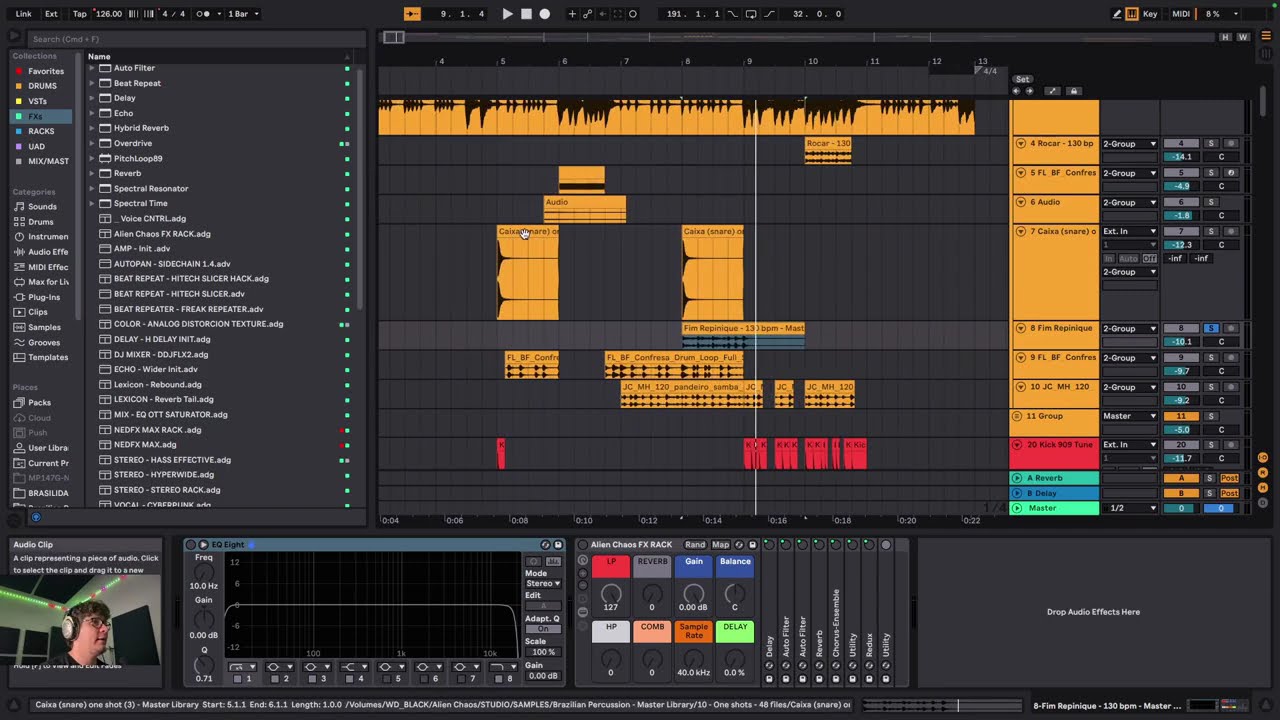Click the In/Out section show button
Viewport: 1280px width, 720px height.
tap(1263, 457)
